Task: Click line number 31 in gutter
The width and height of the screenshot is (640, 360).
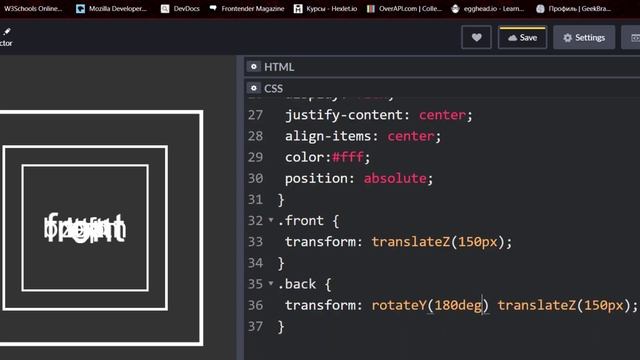Action: [256, 200]
